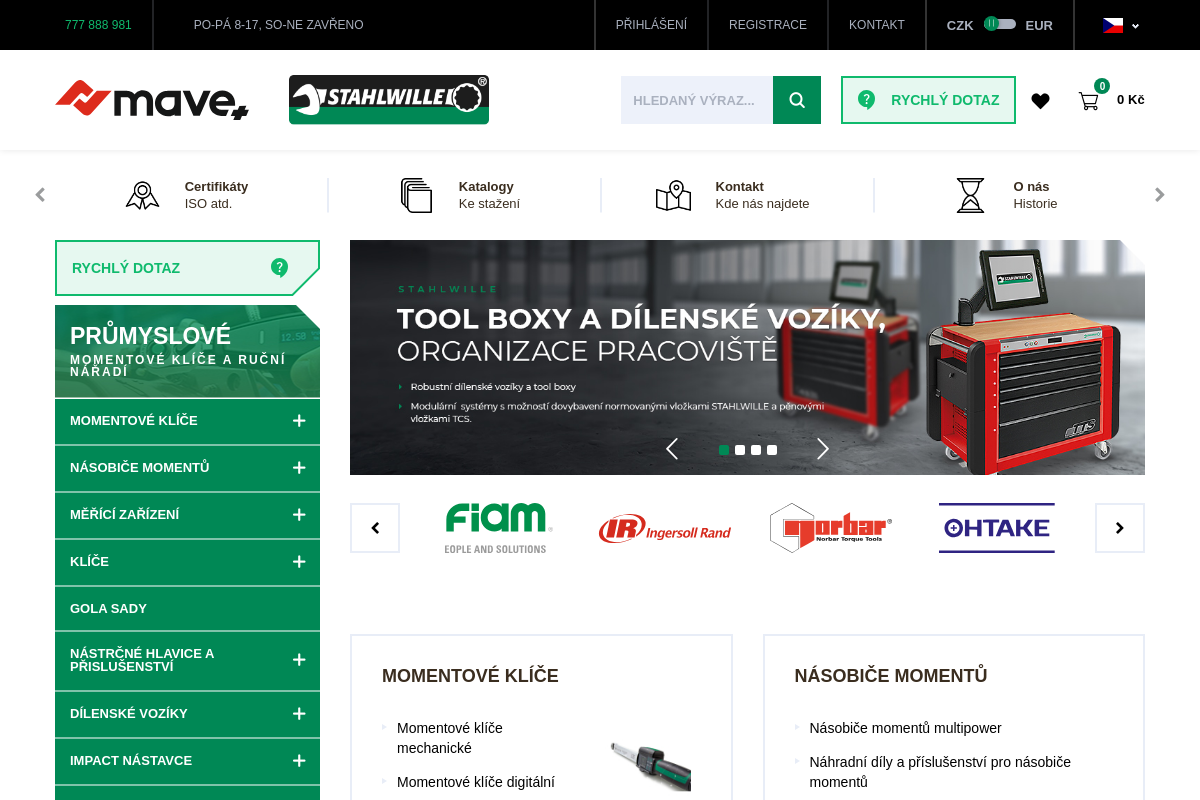Image resolution: width=1200 pixels, height=800 pixels.
Task: Click the Kontakt map icon
Action: [673, 195]
